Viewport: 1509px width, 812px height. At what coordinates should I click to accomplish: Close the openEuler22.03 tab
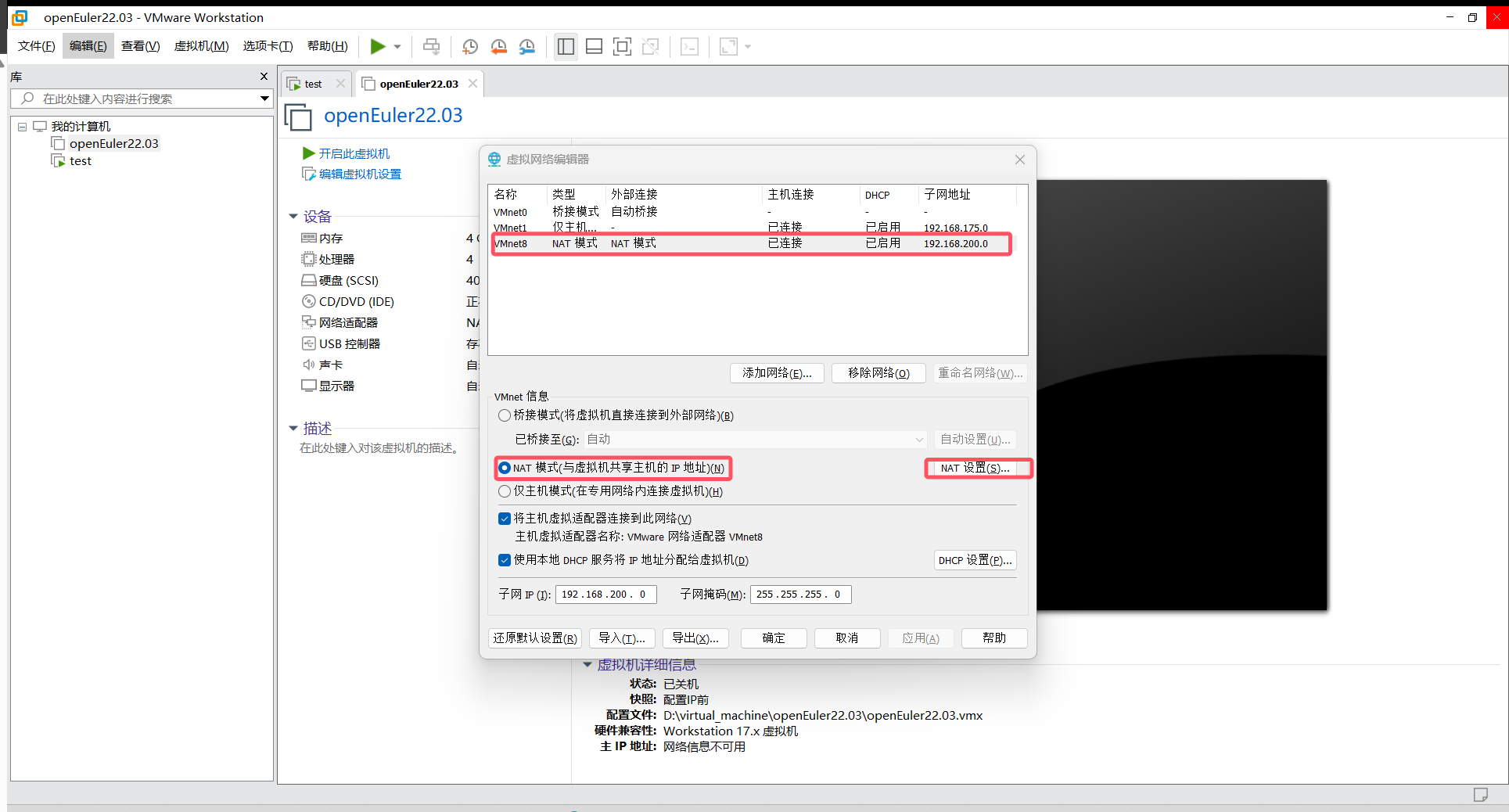click(x=472, y=83)
